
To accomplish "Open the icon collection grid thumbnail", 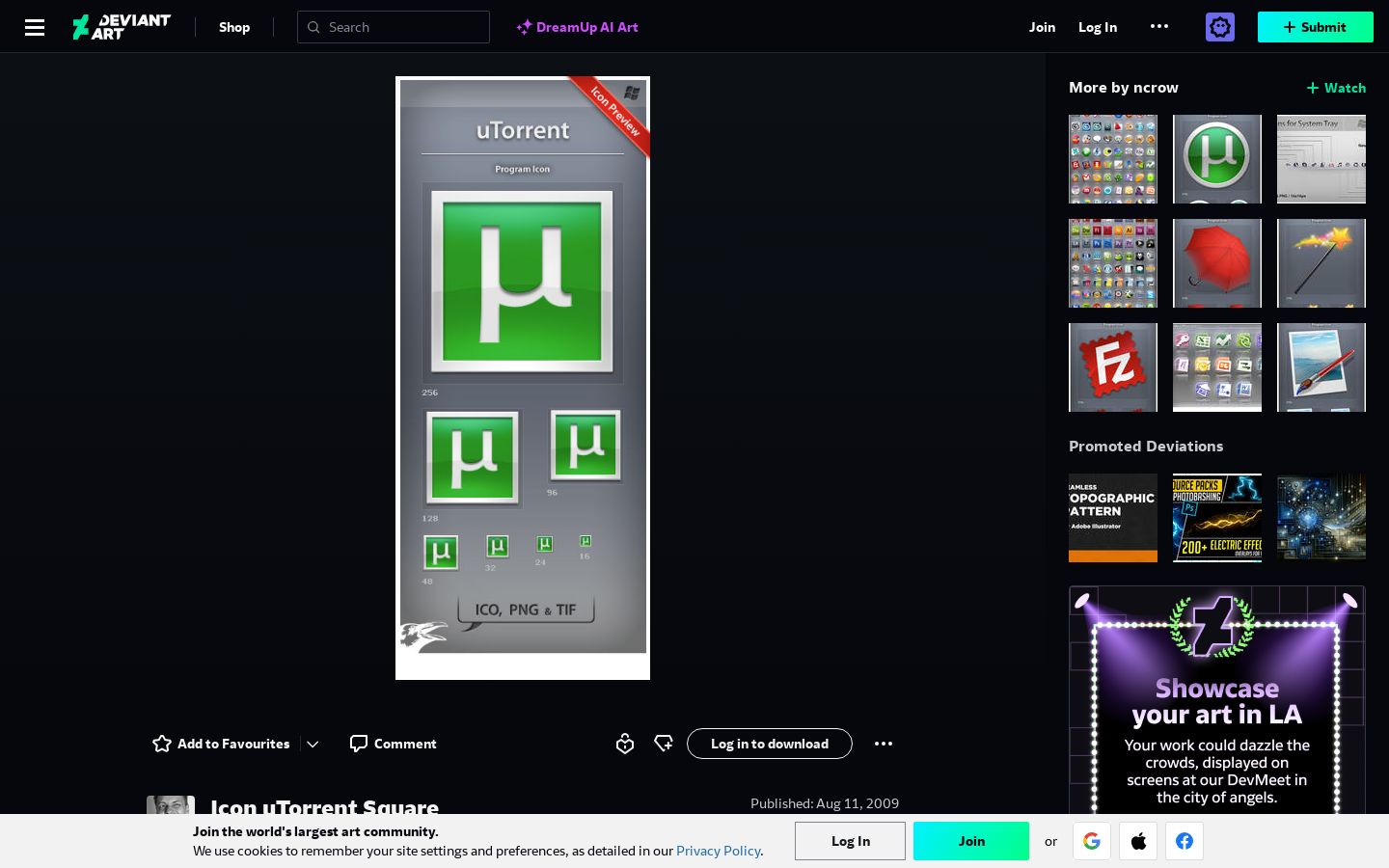I will (x=1113, y=159).
